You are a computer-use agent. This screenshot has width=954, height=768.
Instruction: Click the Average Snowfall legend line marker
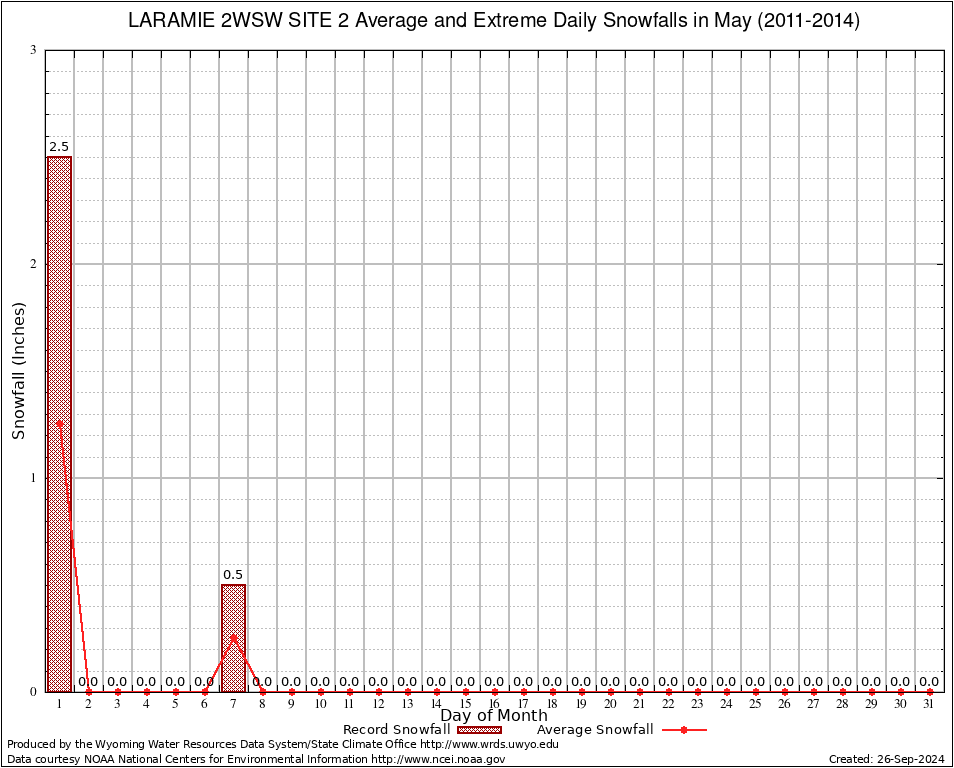(x=683, y=730)
